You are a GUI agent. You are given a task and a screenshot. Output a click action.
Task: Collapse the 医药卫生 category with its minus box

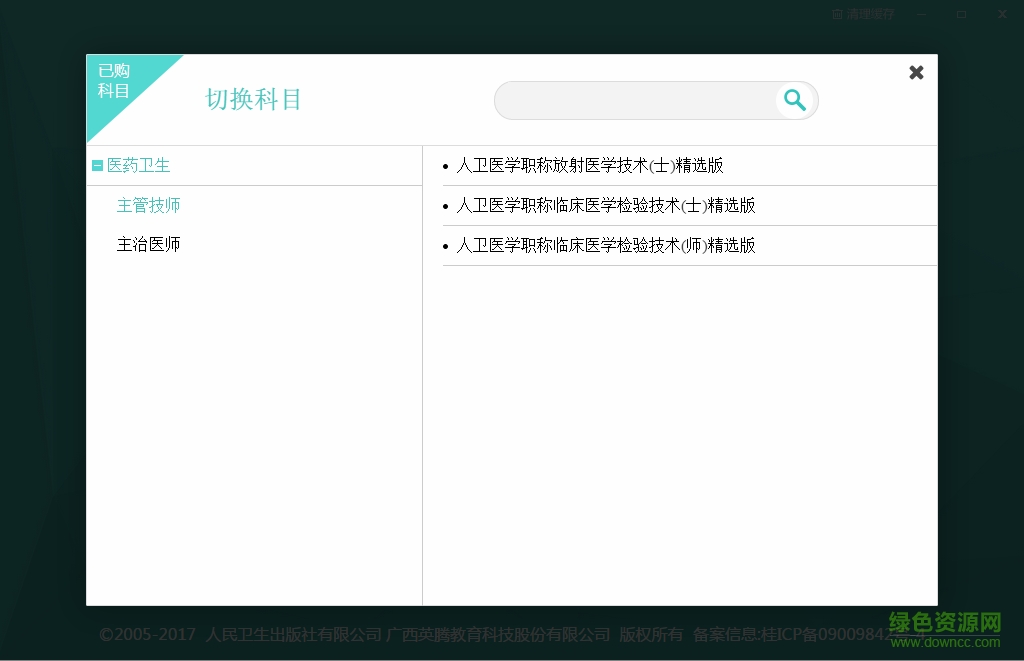coord(98,165)
